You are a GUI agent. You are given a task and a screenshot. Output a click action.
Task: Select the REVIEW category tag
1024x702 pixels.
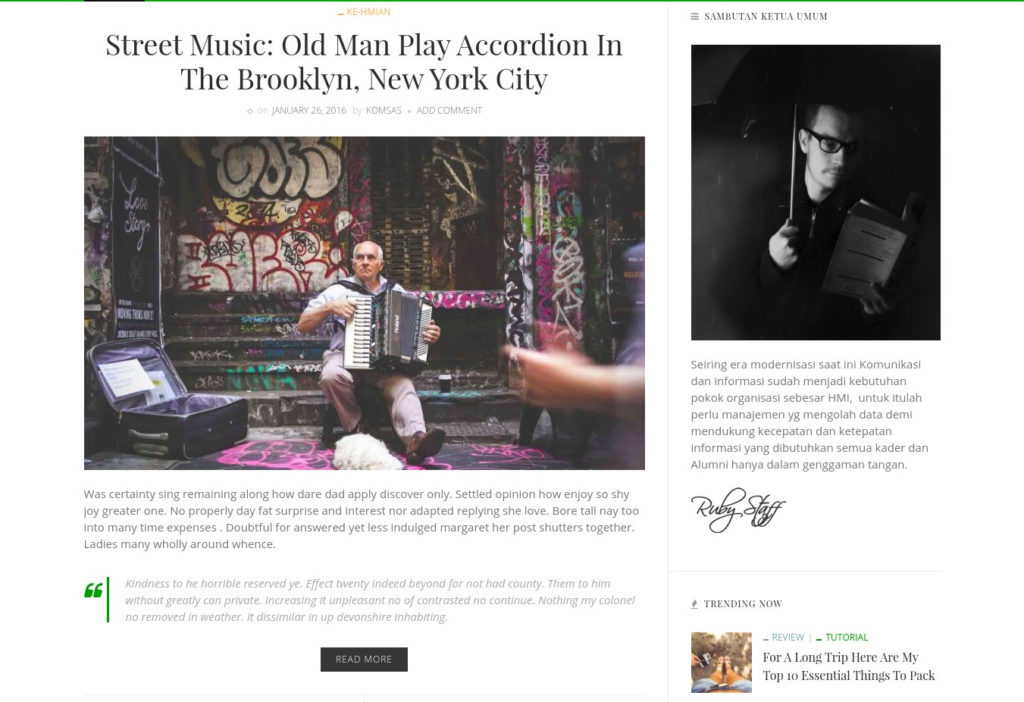pyautogui.click(x=788, y=637)
